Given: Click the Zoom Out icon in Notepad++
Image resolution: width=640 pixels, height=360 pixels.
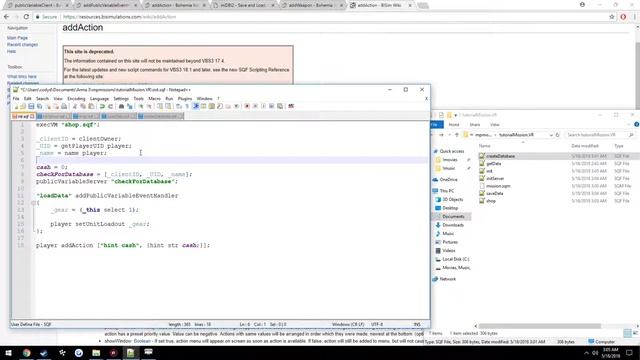Looking at the screenshot, I should coord(149,106).
